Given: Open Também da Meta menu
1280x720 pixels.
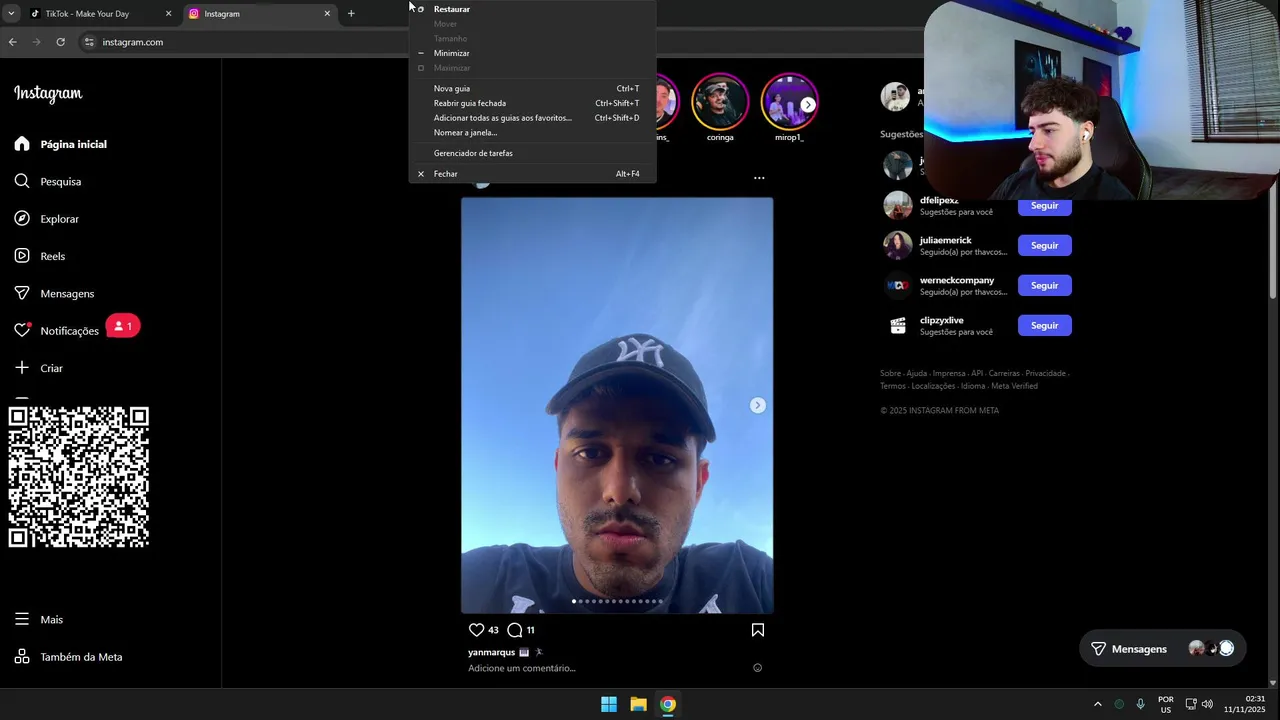Looking at the screenshot, I should click(68, 657).
